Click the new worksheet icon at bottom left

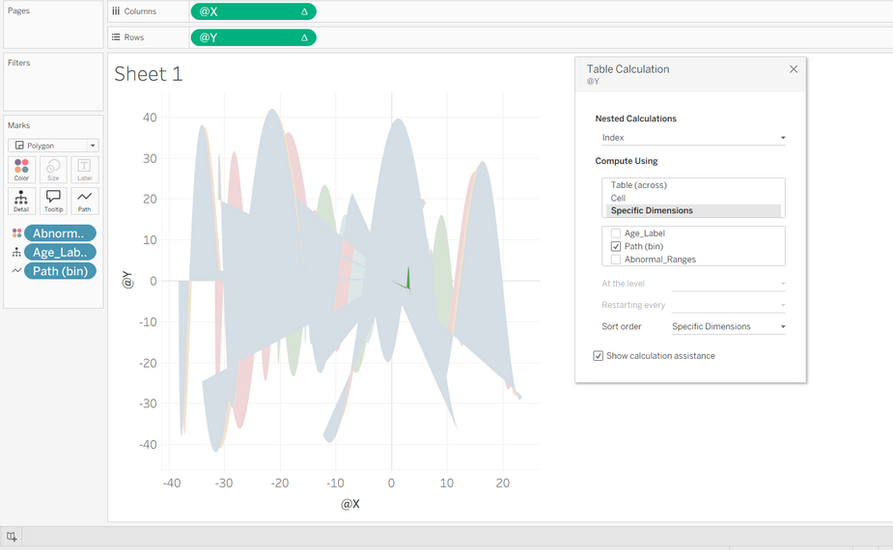point(11,536)
